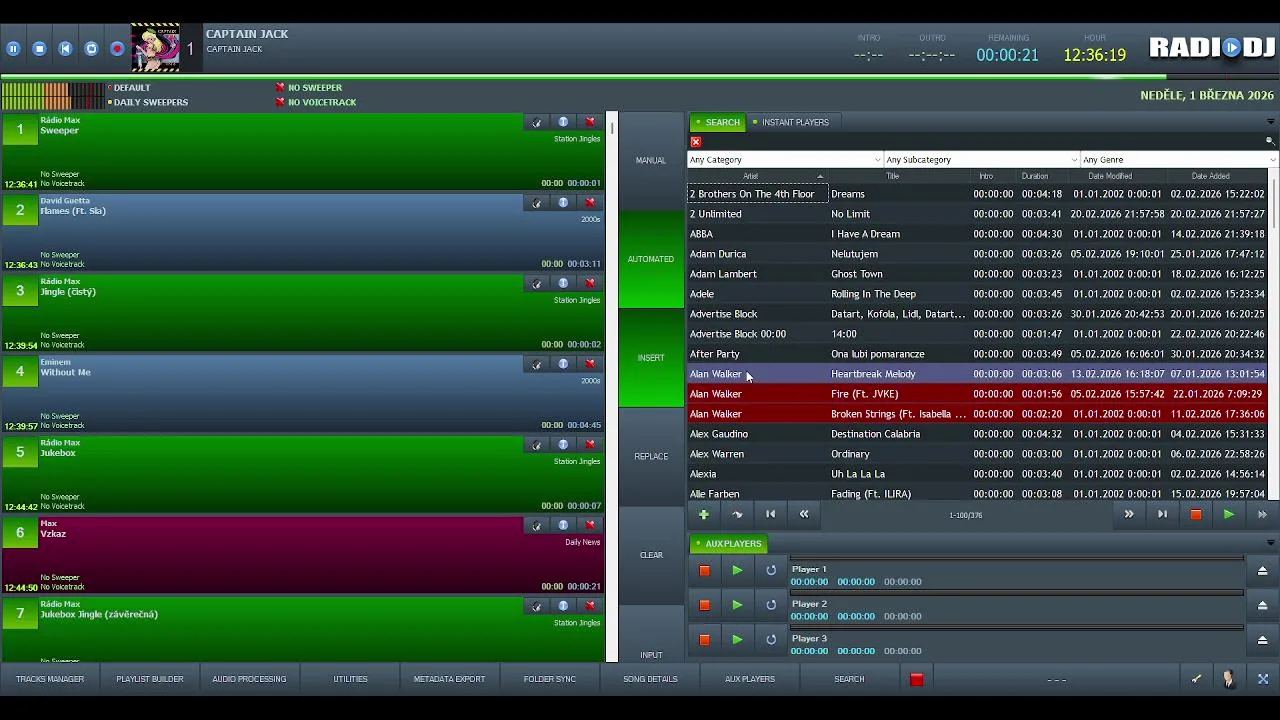Remove David Guetta Flames from the playlist
This screenshot has height=720, width=1280.
click(590, 203)
